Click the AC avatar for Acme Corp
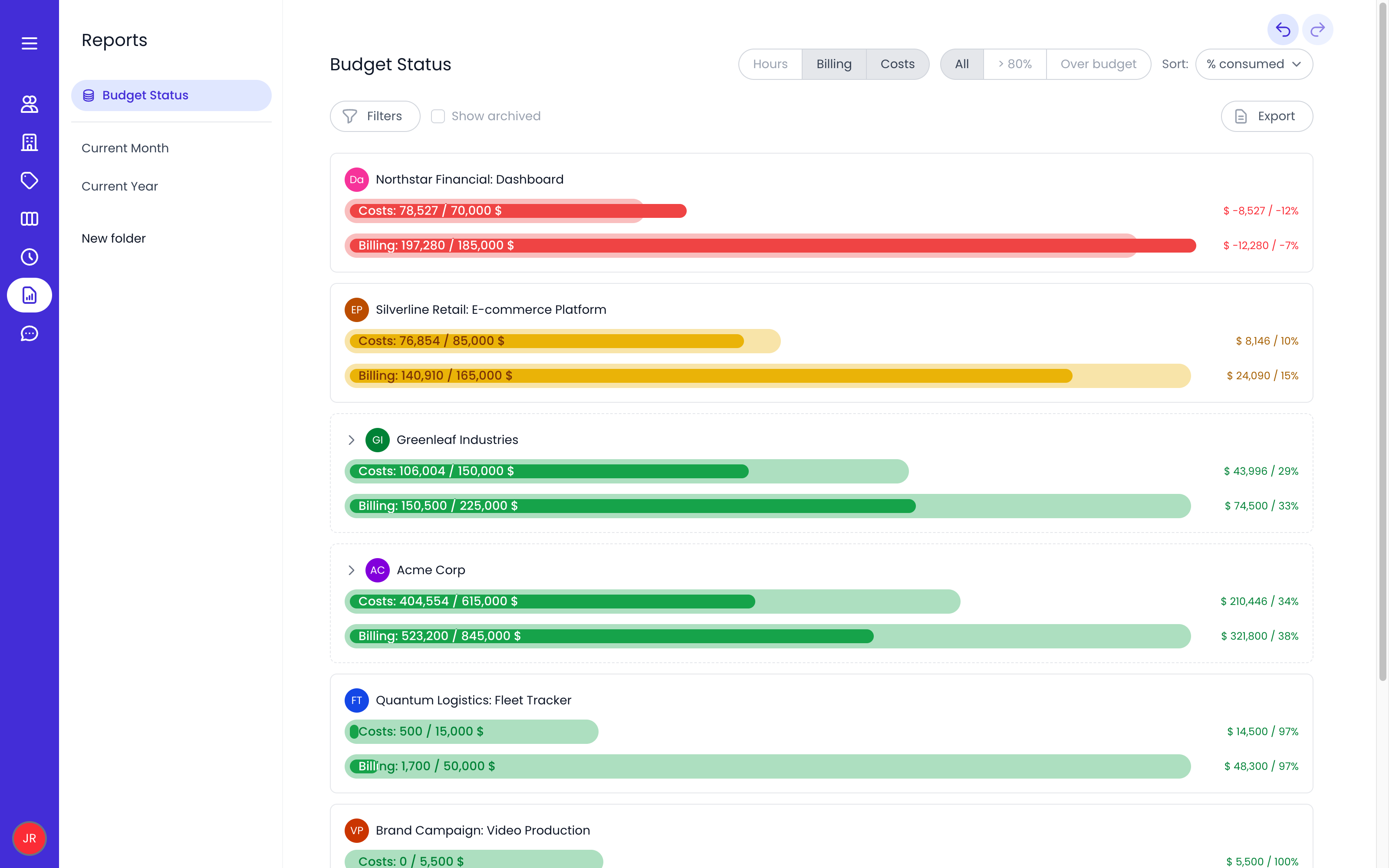The image size is (1389, 868). [378, 570]
